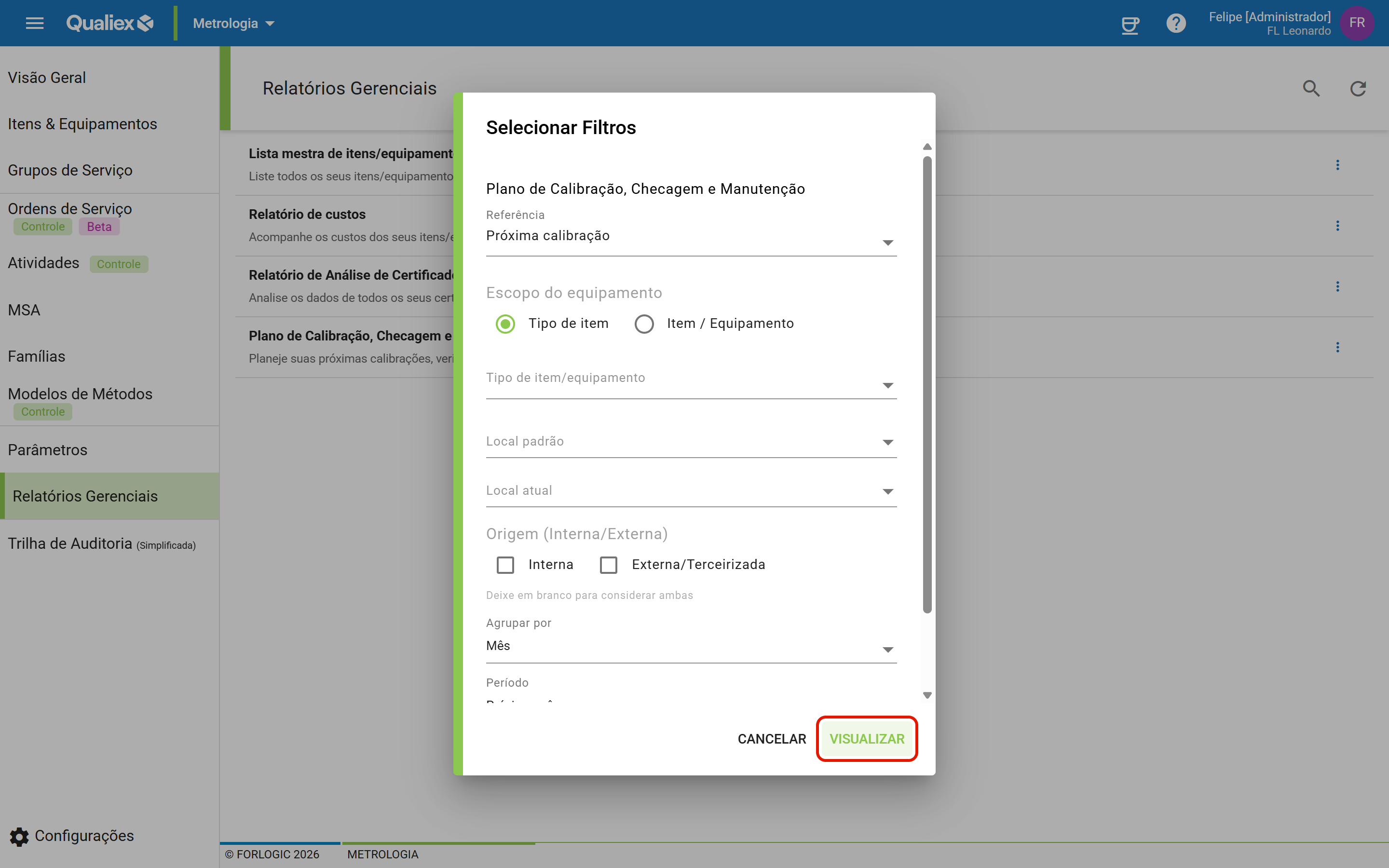Click the search magnifier icon
Viewport: 1389px width, 868px height.
1311,88
